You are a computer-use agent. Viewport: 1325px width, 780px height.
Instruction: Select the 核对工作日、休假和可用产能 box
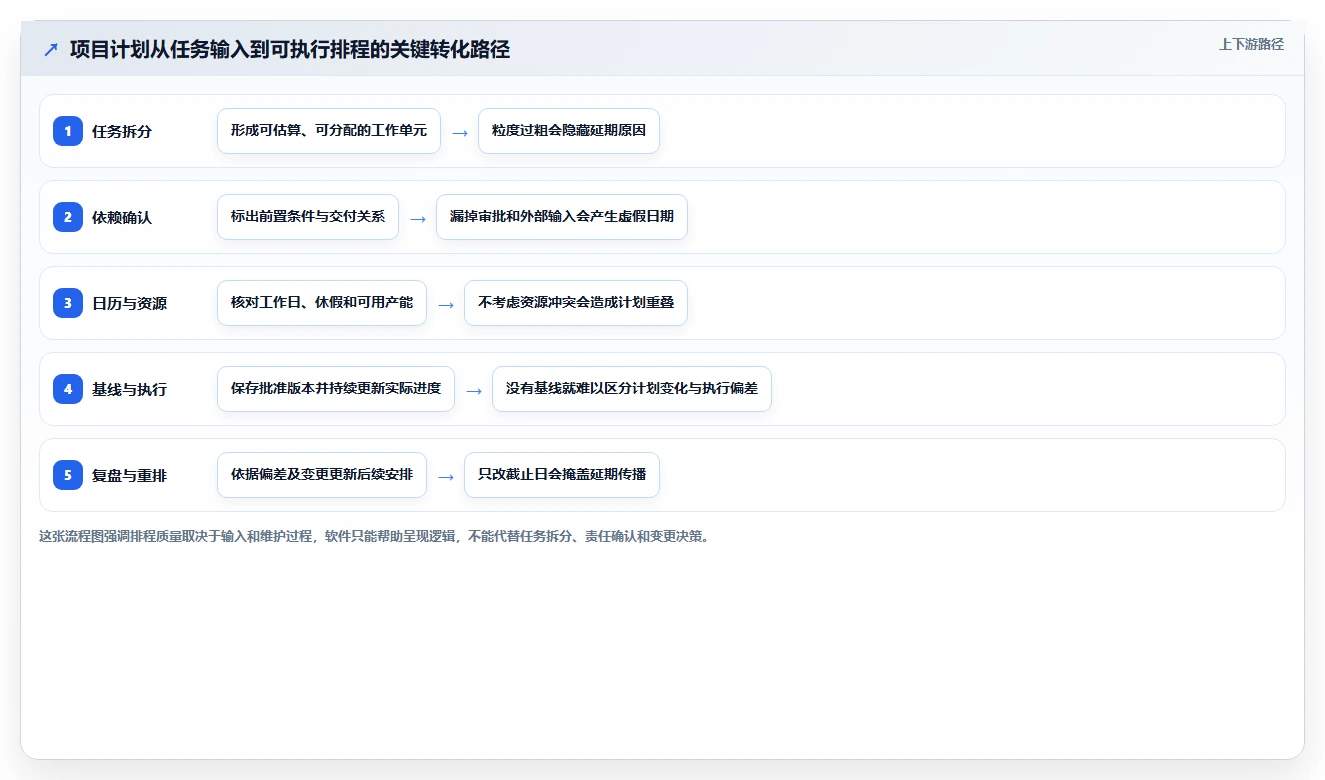(322, 303)
